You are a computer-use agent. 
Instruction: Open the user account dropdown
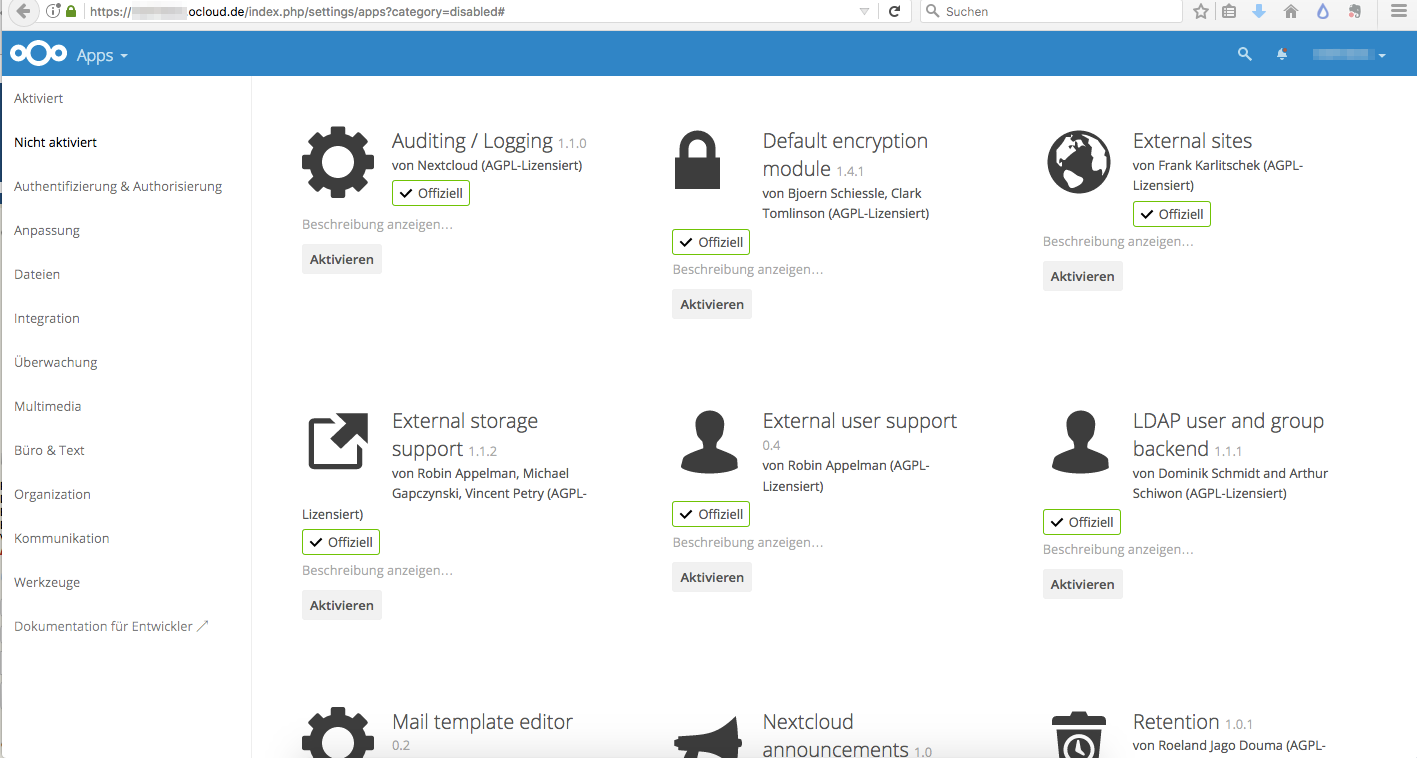coord(1349,55)
